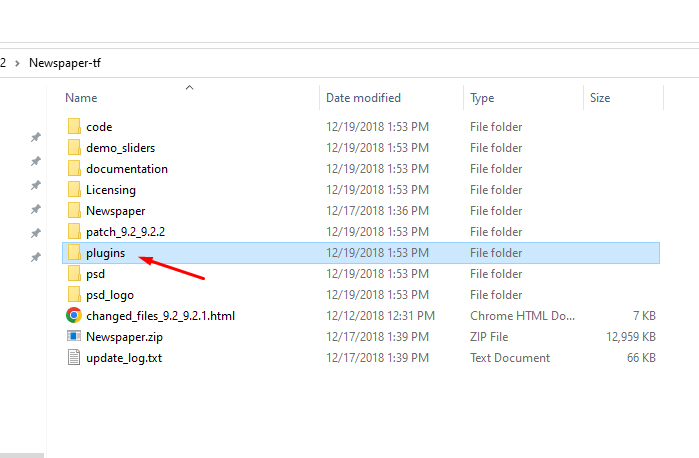This screenshot has width=699, height=458.
Task: Click the 12,959 KB size value
Action: pos(631,337)
